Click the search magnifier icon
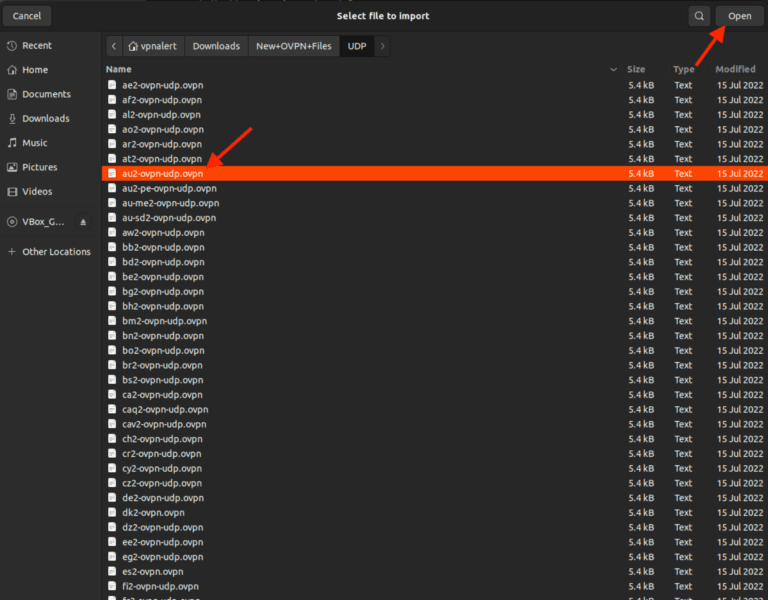768x600 pixels. pos(699,16)
